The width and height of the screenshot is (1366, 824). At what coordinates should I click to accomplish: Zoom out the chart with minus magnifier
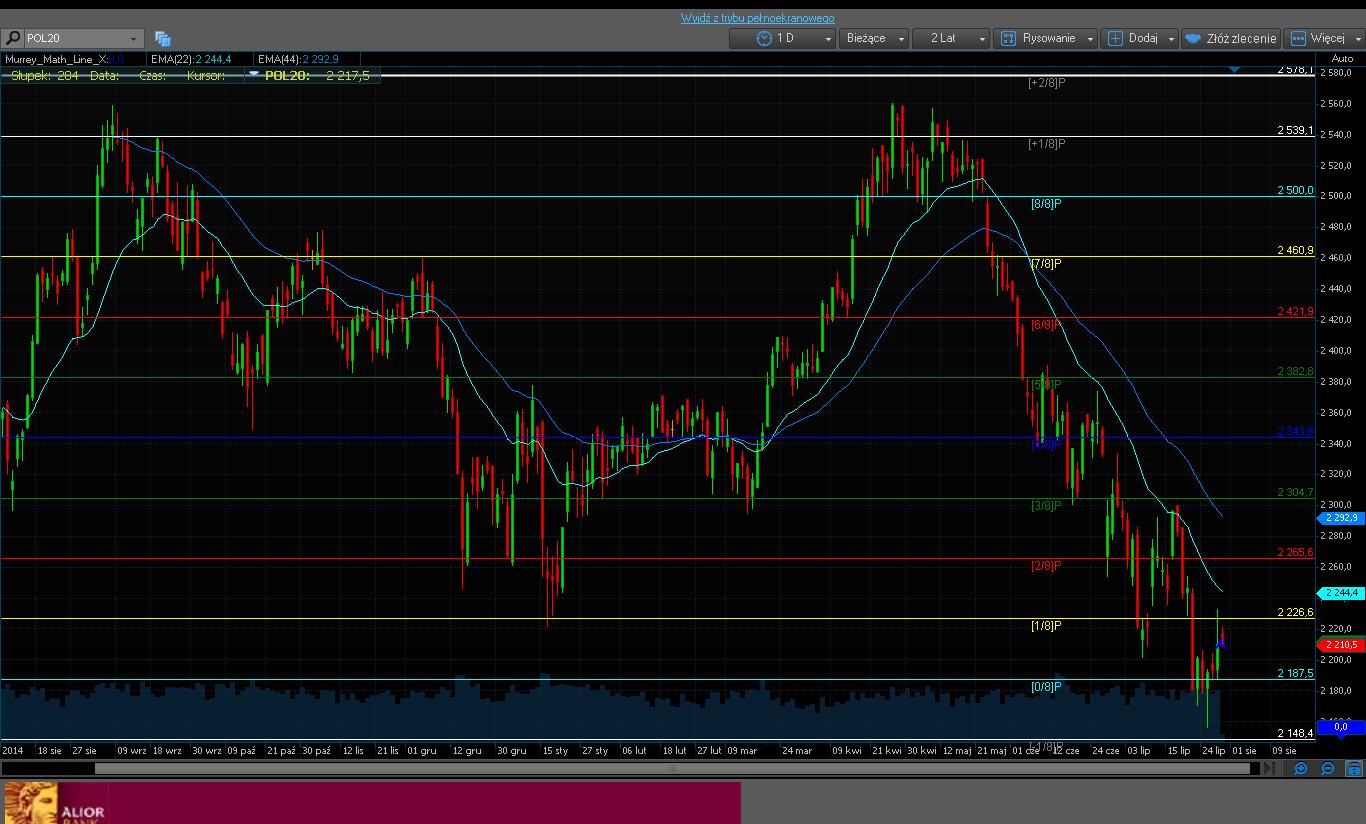click(1327, 768)
